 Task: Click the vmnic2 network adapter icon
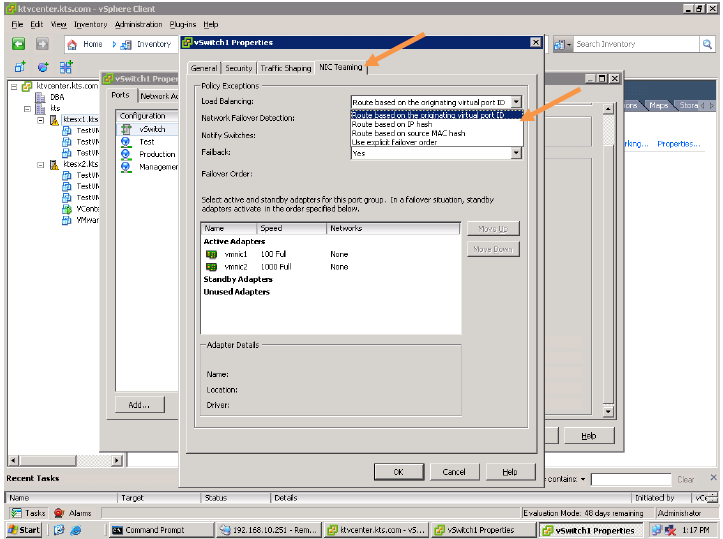pos(211,267)
